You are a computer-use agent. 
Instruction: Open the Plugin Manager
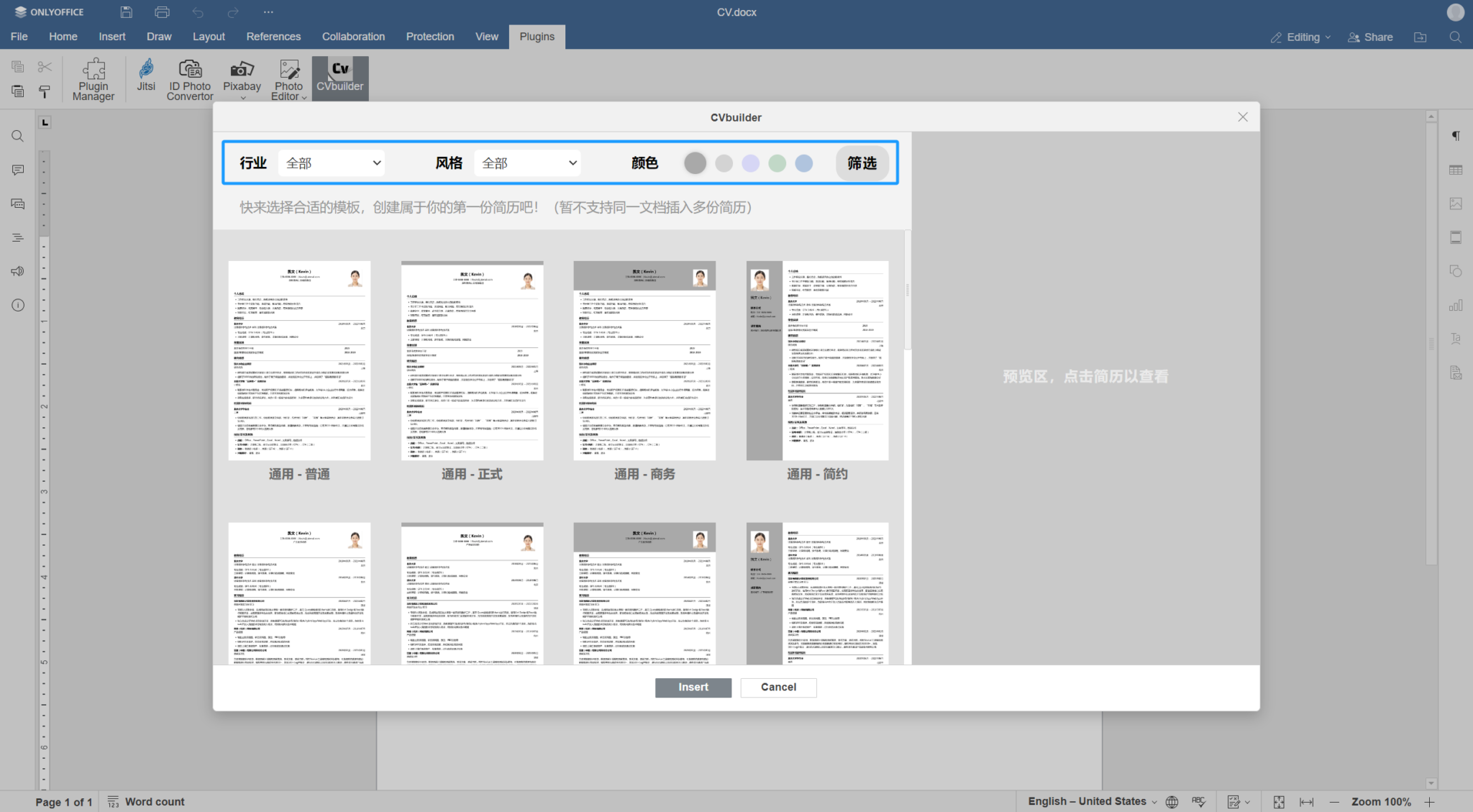pos(93,78)
